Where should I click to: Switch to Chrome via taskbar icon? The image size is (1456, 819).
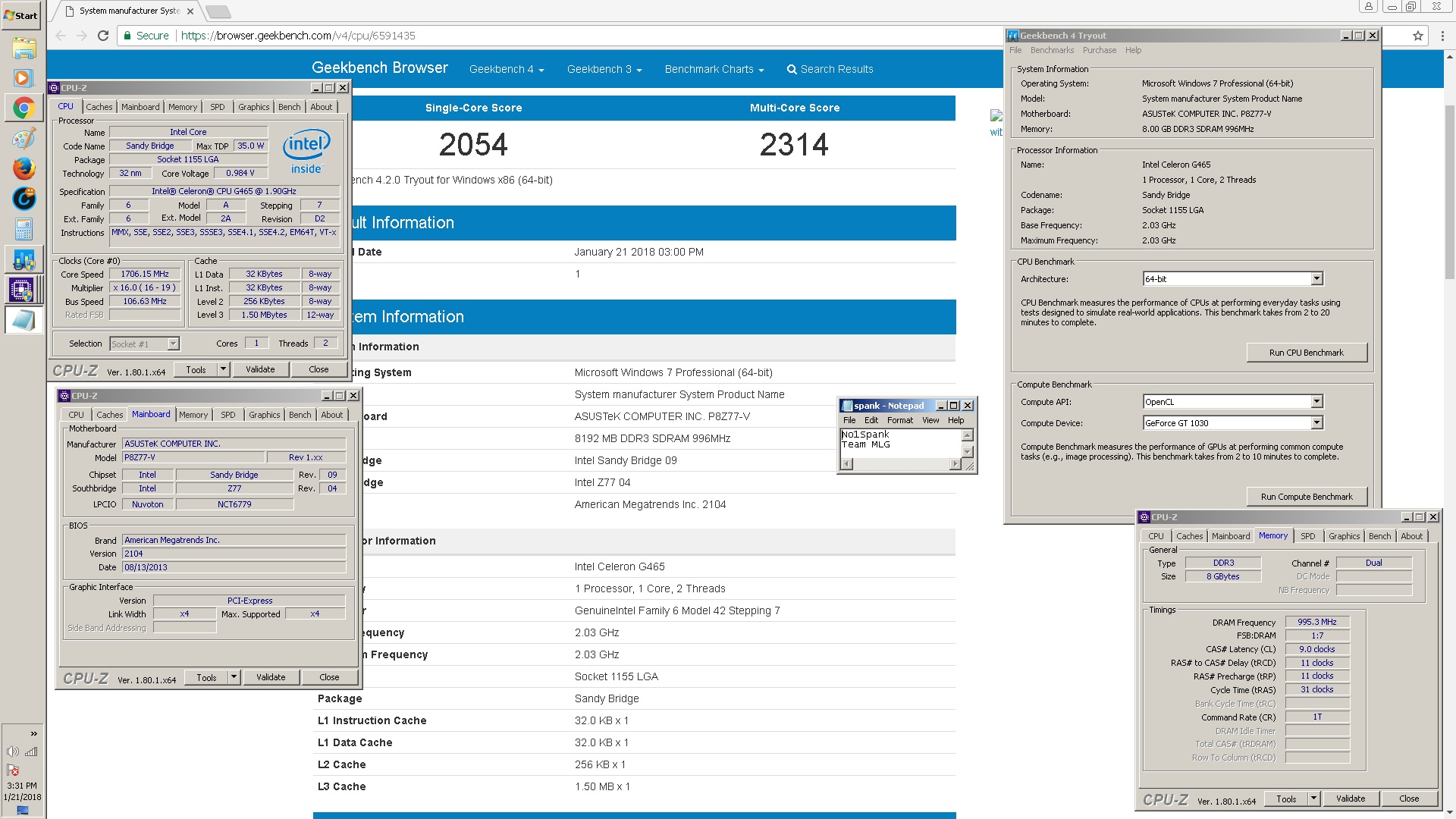click(x=24, y=108)
